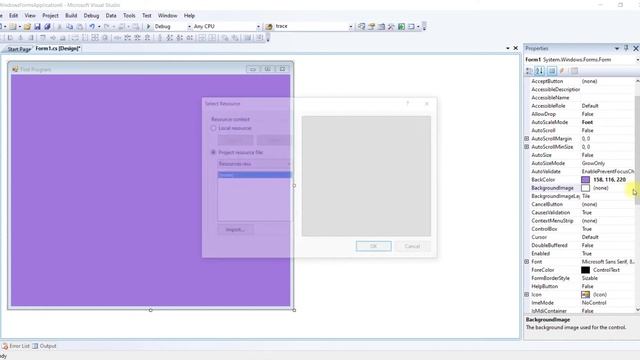The height and width of the screenshot is (360, 640).
Task: Show Events with the lightning bolt icon
Action: (562, 71)
